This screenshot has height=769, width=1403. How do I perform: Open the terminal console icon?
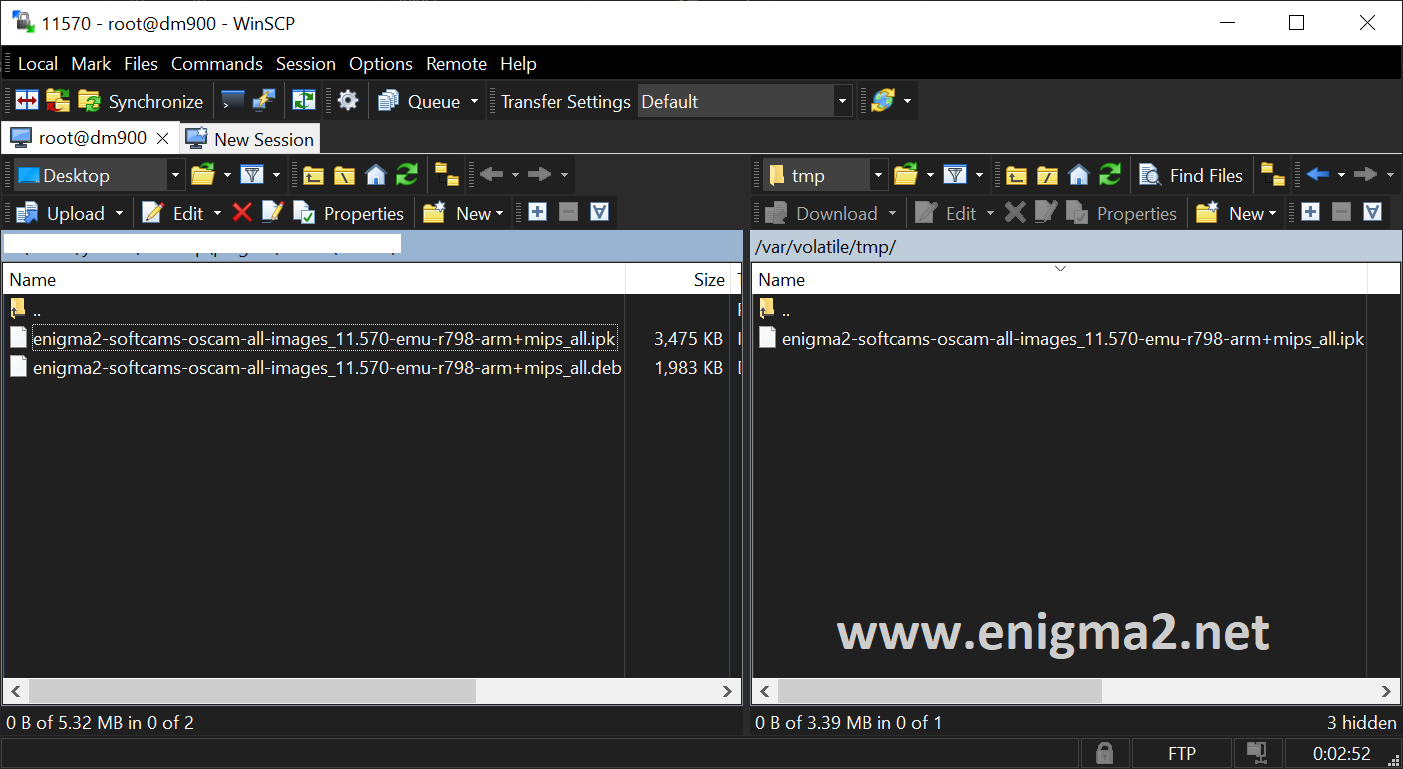tap(233, 101)
